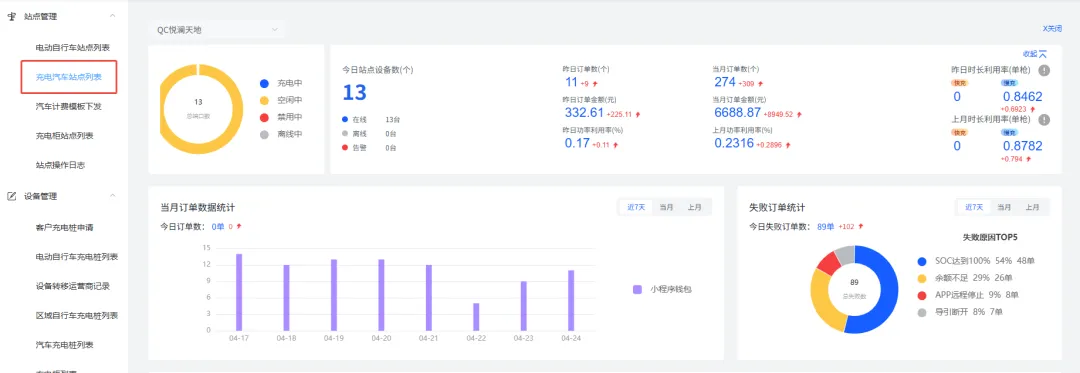Open the QC悦澜天地 station dropdown
Viewport: 1080px width, 373px height.
coord(217,30)
